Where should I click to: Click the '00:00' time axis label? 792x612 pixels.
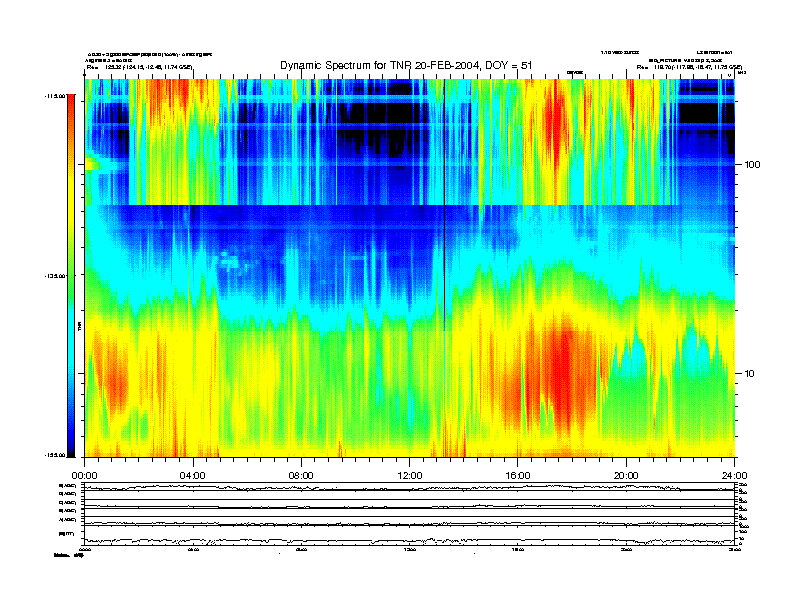coord(84,476)
